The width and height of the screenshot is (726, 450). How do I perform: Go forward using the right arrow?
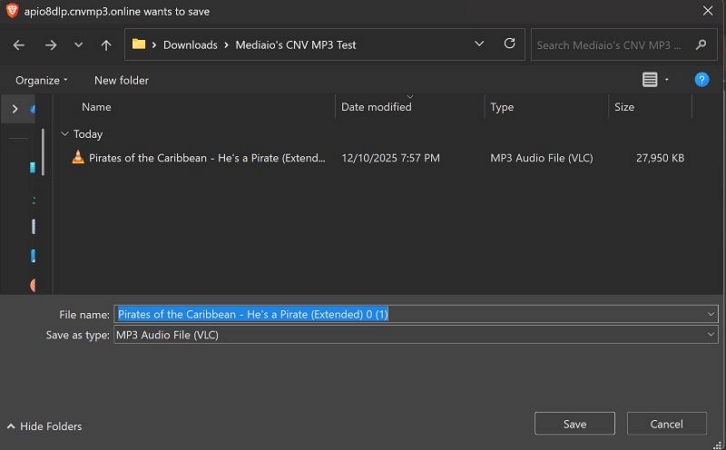(x=50, y=45)
